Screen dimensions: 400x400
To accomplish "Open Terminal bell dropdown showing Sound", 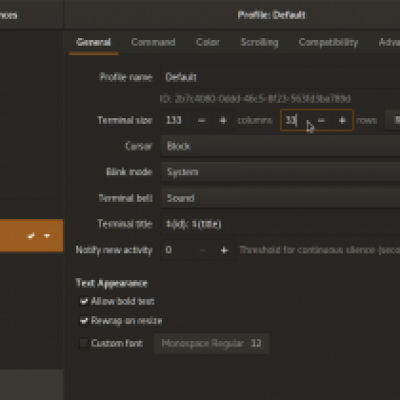I will pos(281,198).
